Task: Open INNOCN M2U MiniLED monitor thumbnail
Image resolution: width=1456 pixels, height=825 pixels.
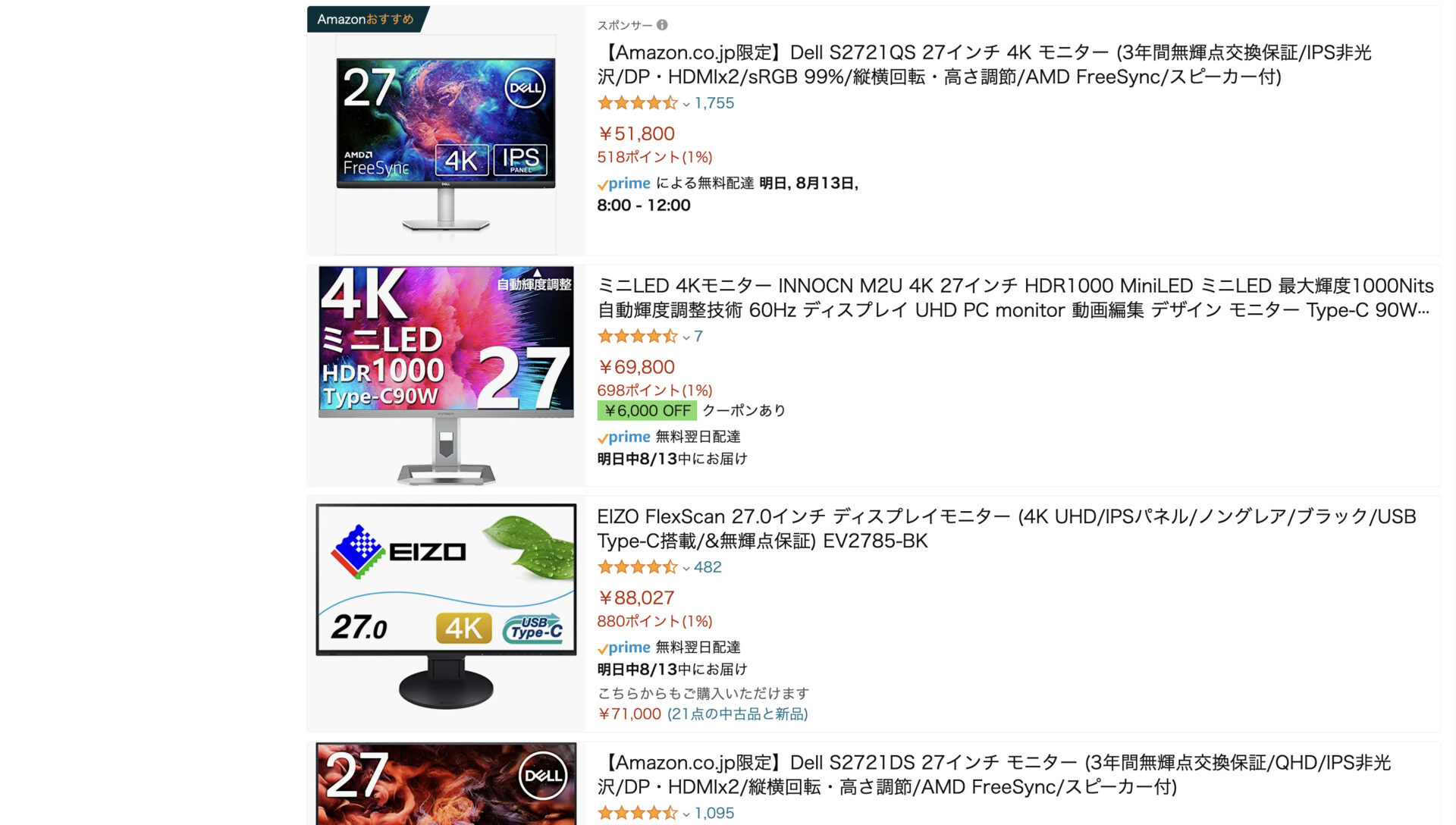Action: coord(446,375)
